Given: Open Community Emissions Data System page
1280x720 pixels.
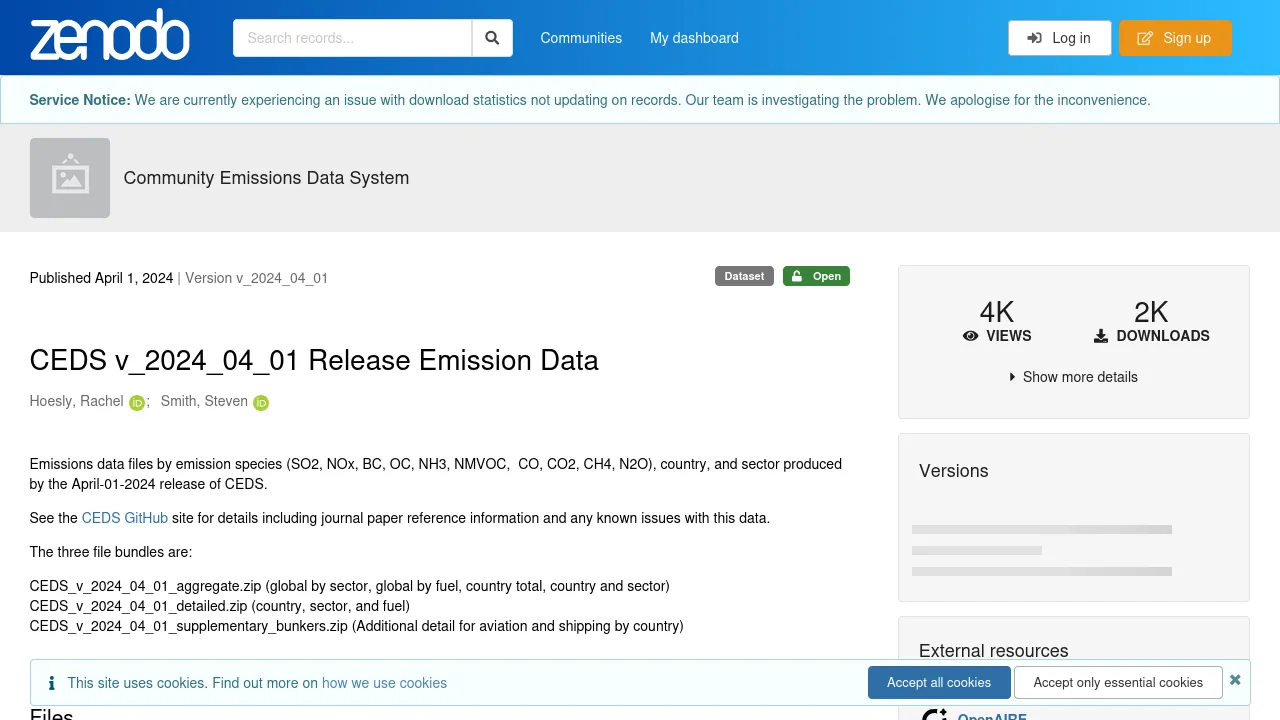Looking at the screenshot, I should (266, 178).
